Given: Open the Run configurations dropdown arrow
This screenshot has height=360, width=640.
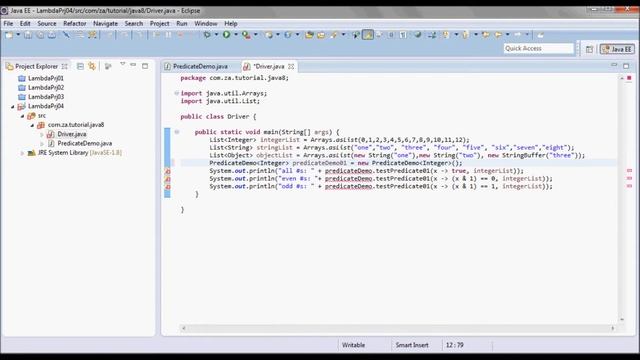Looking at the screenshot, I should coord(236,35).
